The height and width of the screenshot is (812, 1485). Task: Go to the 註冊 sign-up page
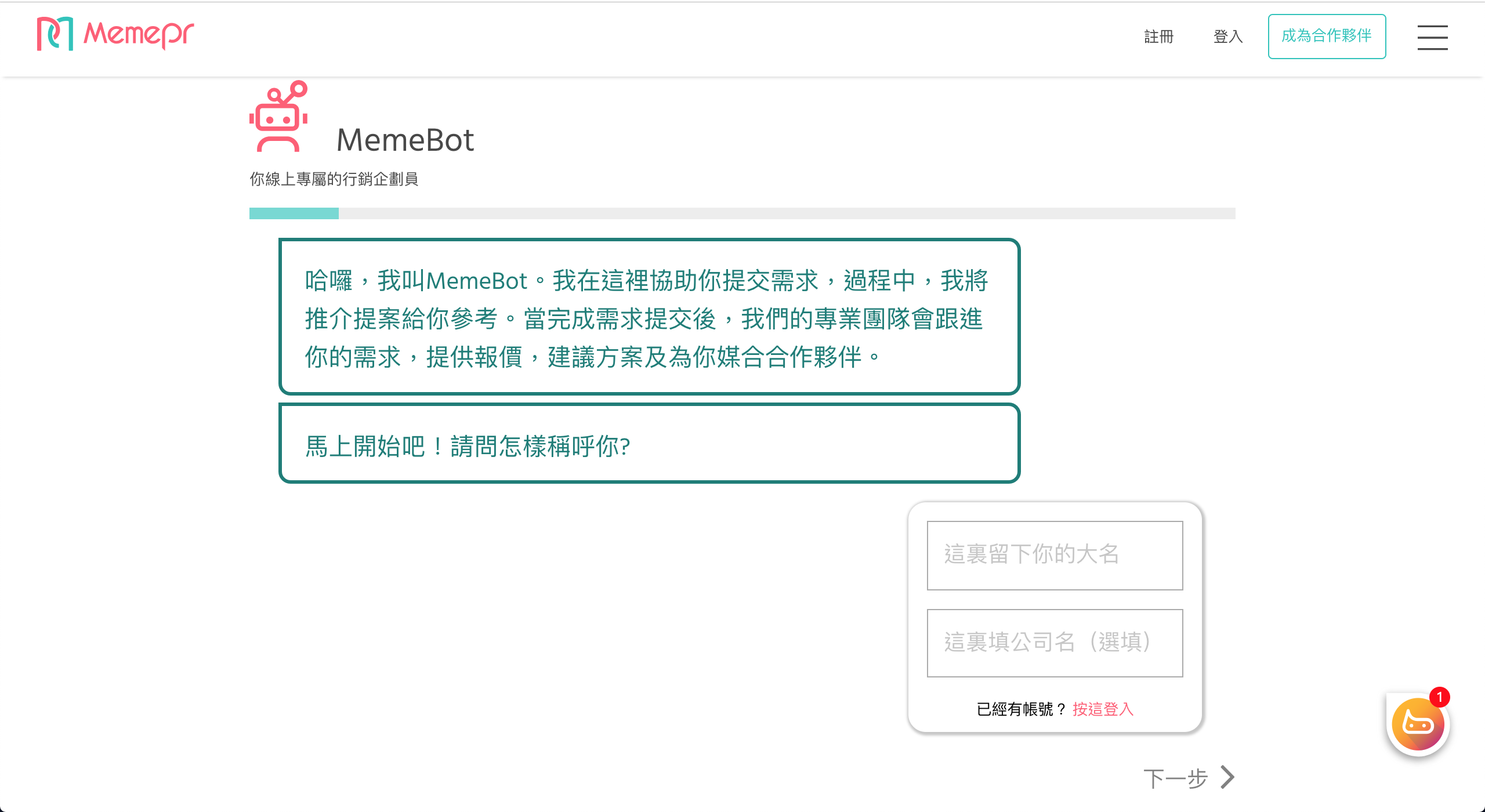point(1158,37)
